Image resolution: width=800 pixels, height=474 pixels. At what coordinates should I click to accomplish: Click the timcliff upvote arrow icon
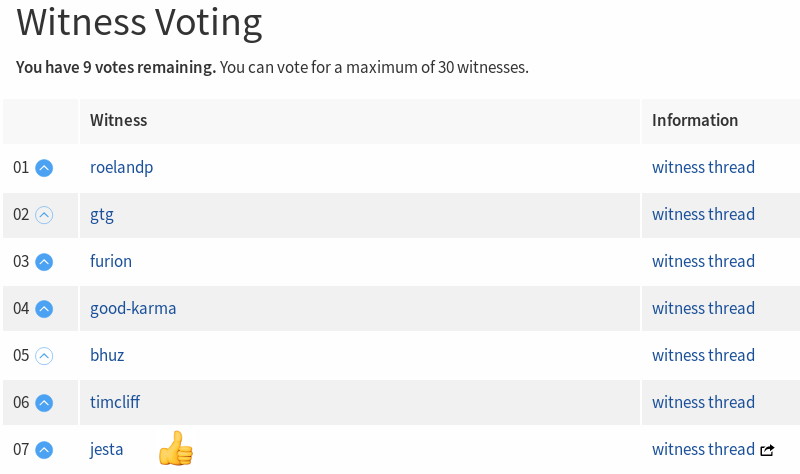pos(44,403)
